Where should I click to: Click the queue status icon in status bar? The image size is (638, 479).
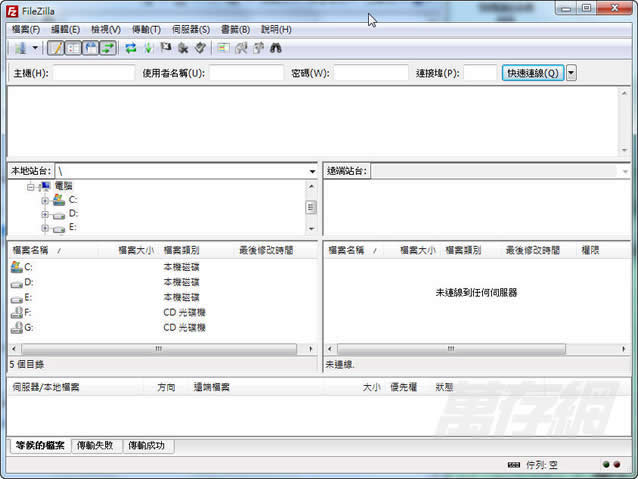point(514,465)
